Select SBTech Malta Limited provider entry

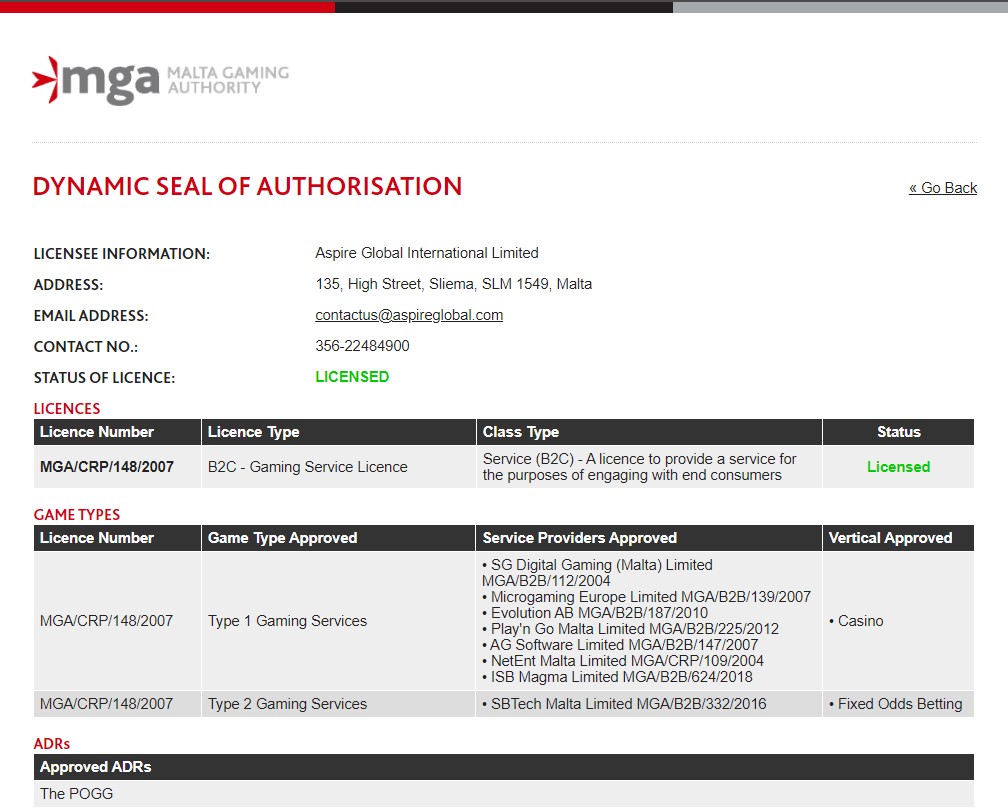point(624,704)
